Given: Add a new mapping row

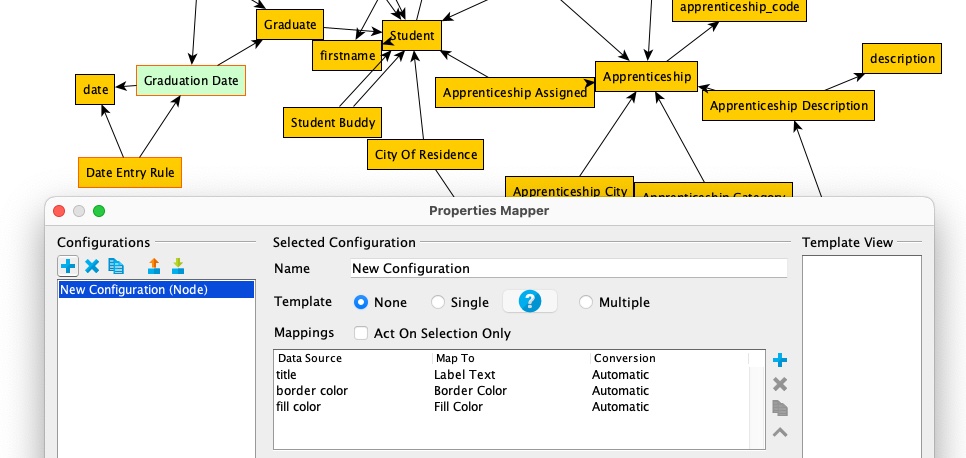Looking at the screenshot, I should click(781, 360).
